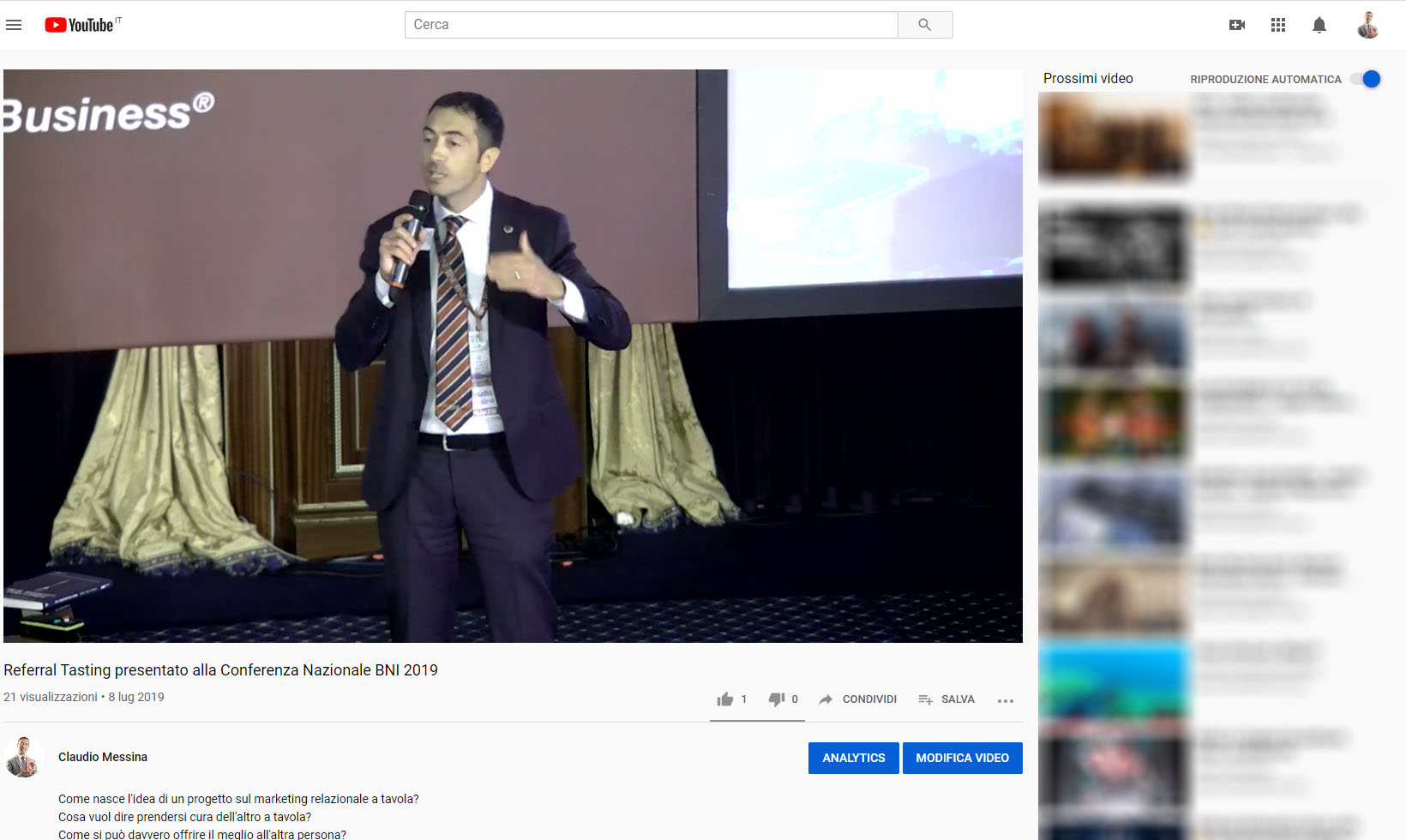
Task: Click the '21 visualizzazioni' view count text
Action: pyautogui.click(x=51, y=697)
